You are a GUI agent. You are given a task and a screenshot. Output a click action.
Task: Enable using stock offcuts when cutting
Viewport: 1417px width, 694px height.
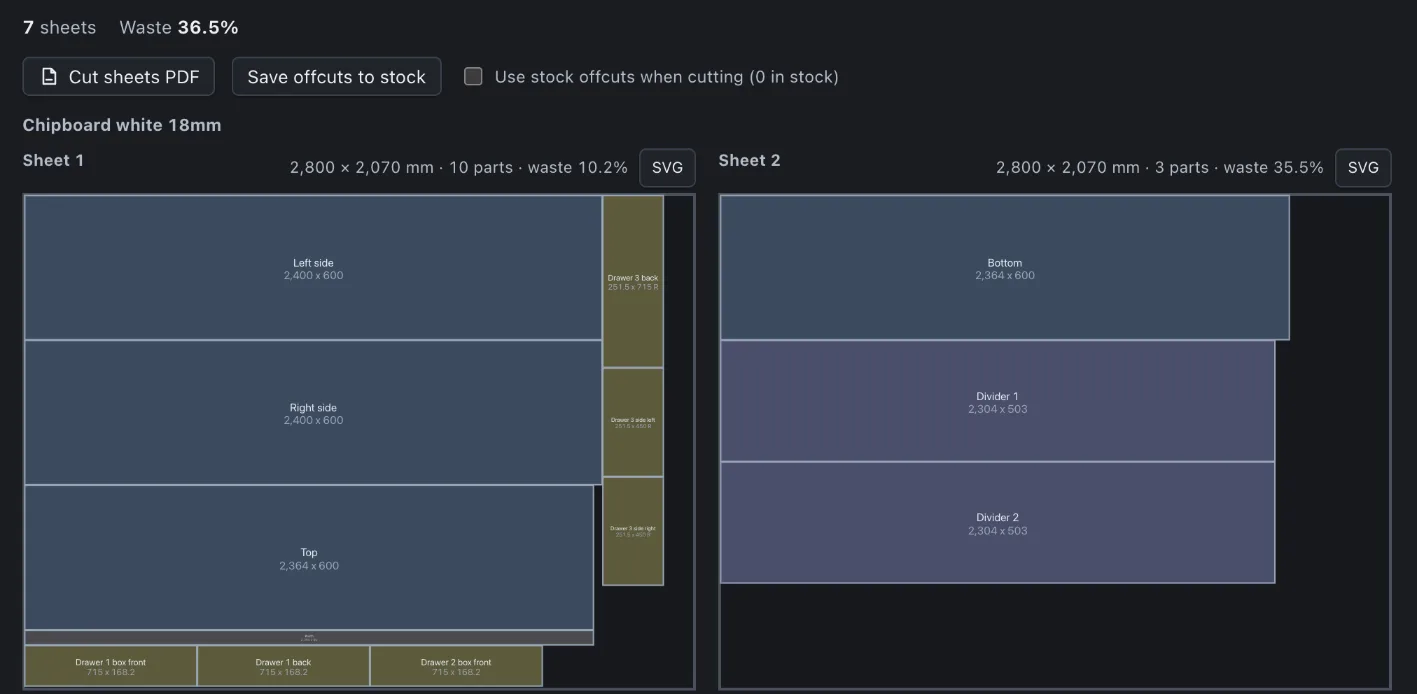[x=474, y=77]
